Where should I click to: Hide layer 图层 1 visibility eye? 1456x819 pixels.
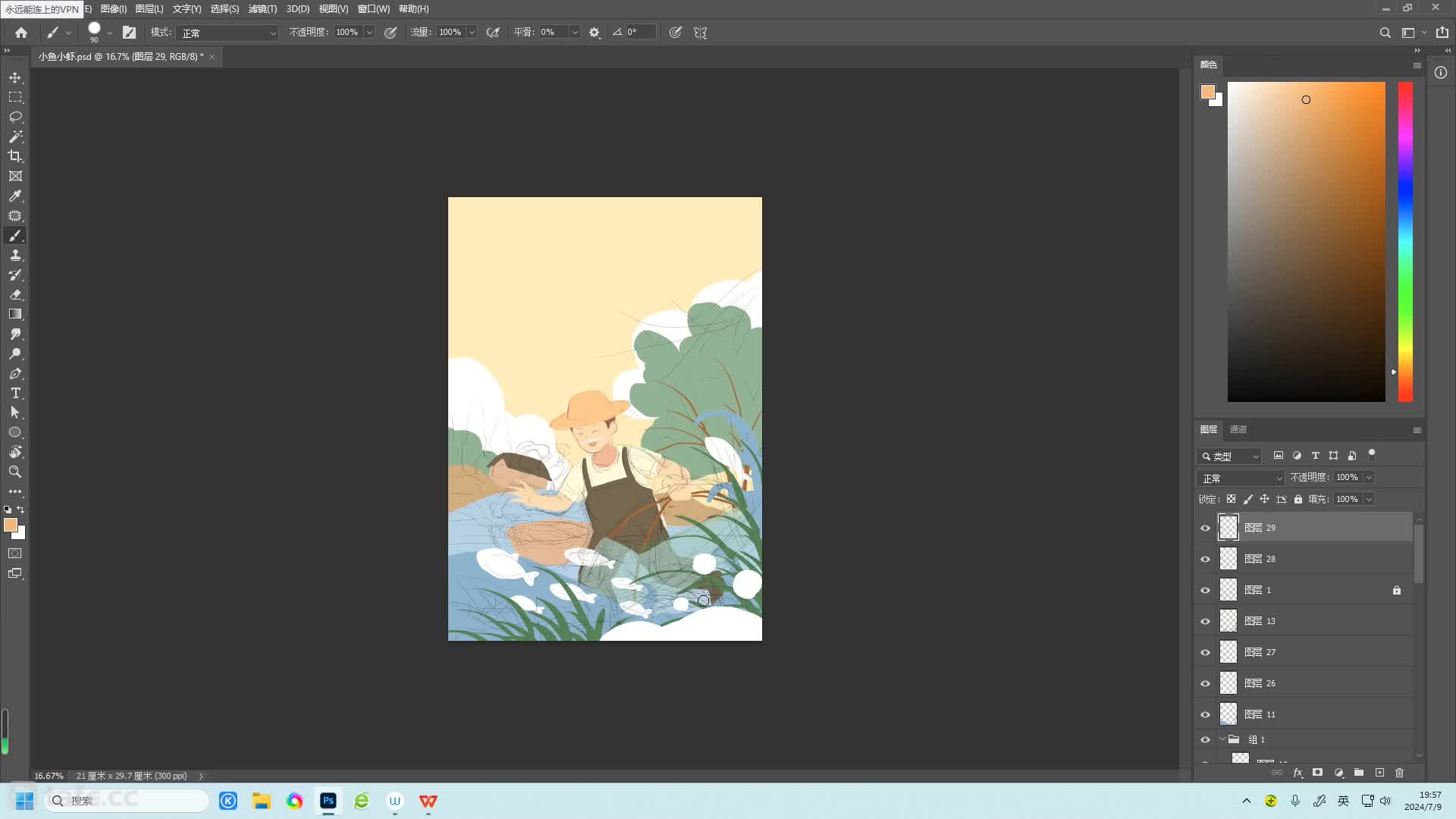click(1205, 590)
